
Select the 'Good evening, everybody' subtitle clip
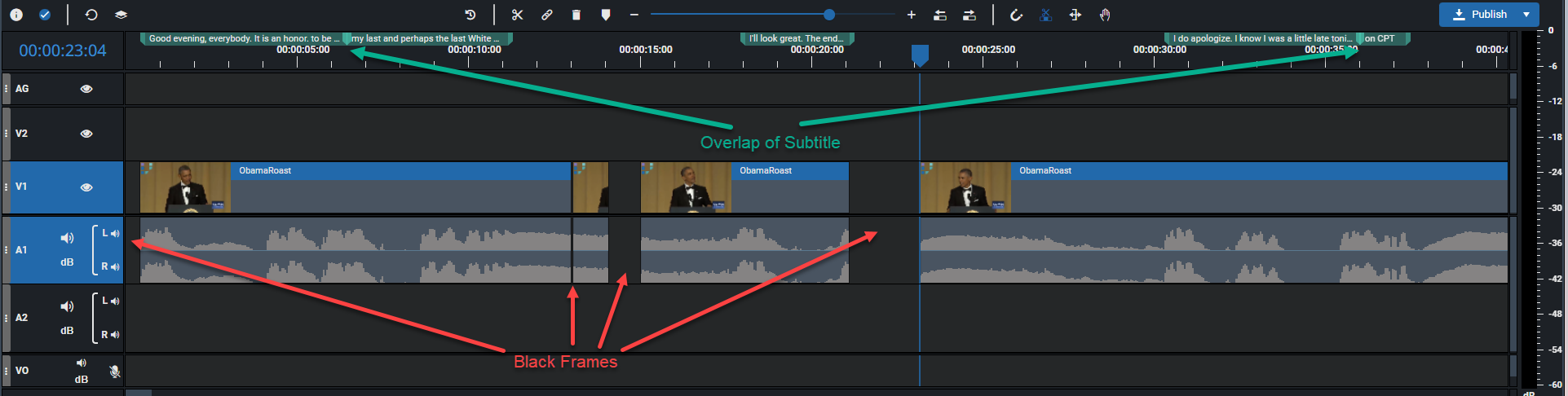coord(243,38)
